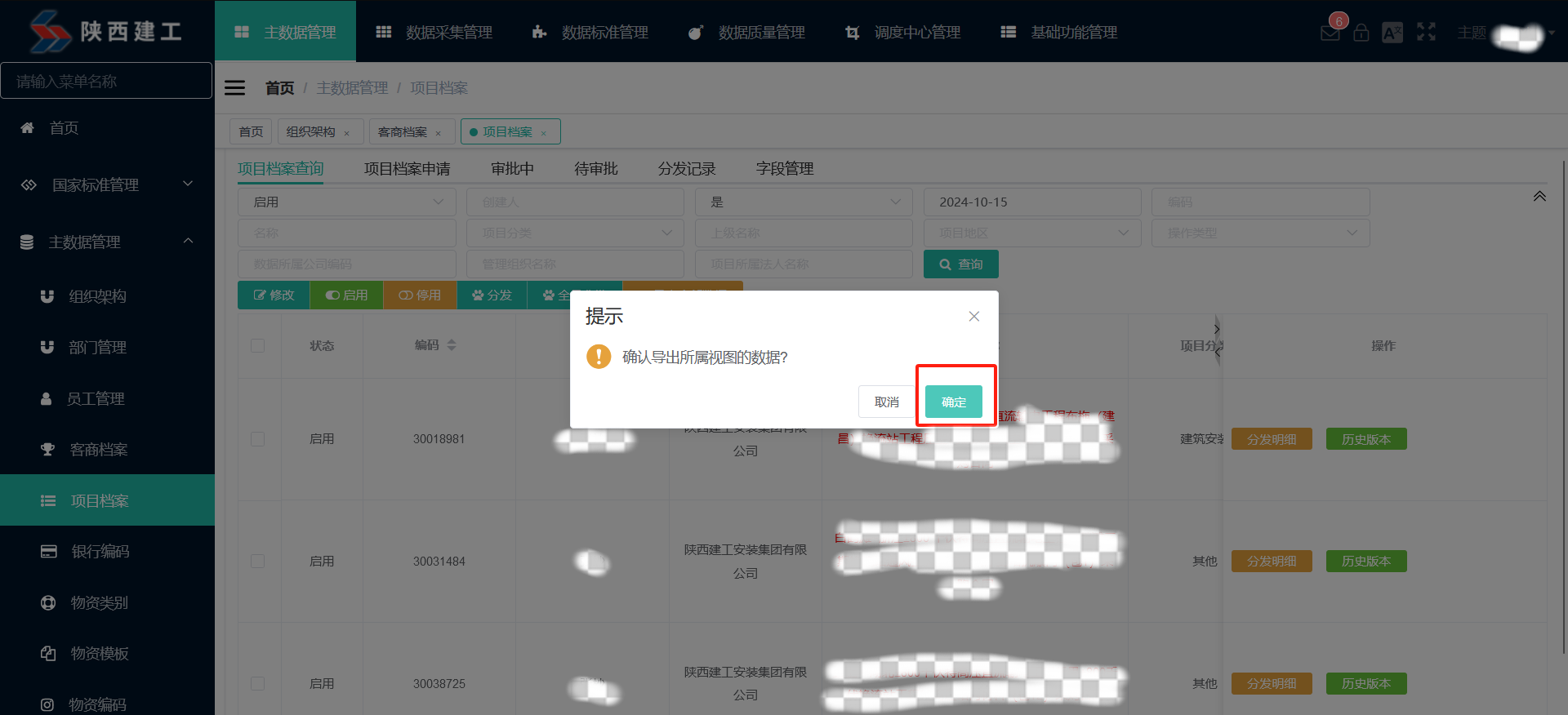
Task: Expand 国家标准管理 sidebar menu
Action: [x=107, y=184]
